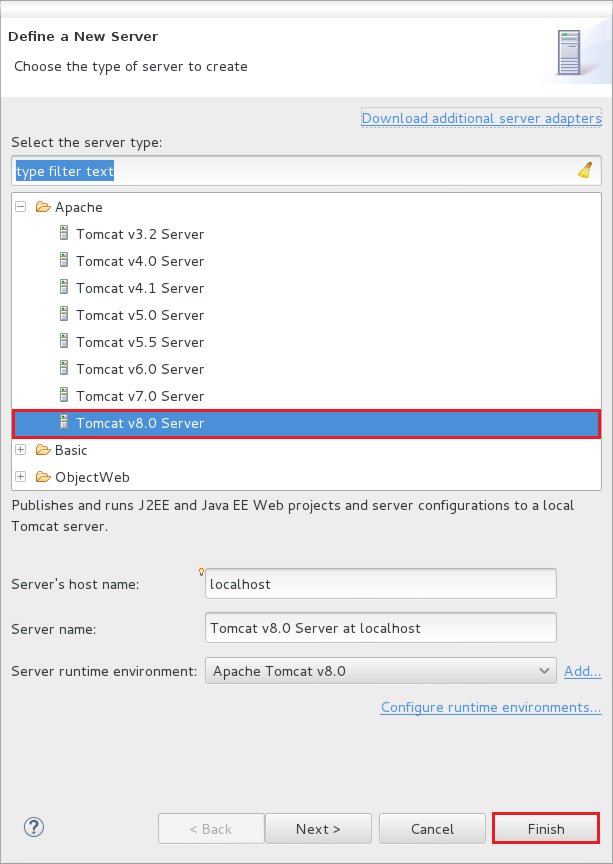Click the Add... runtime link

pos(583,671)
